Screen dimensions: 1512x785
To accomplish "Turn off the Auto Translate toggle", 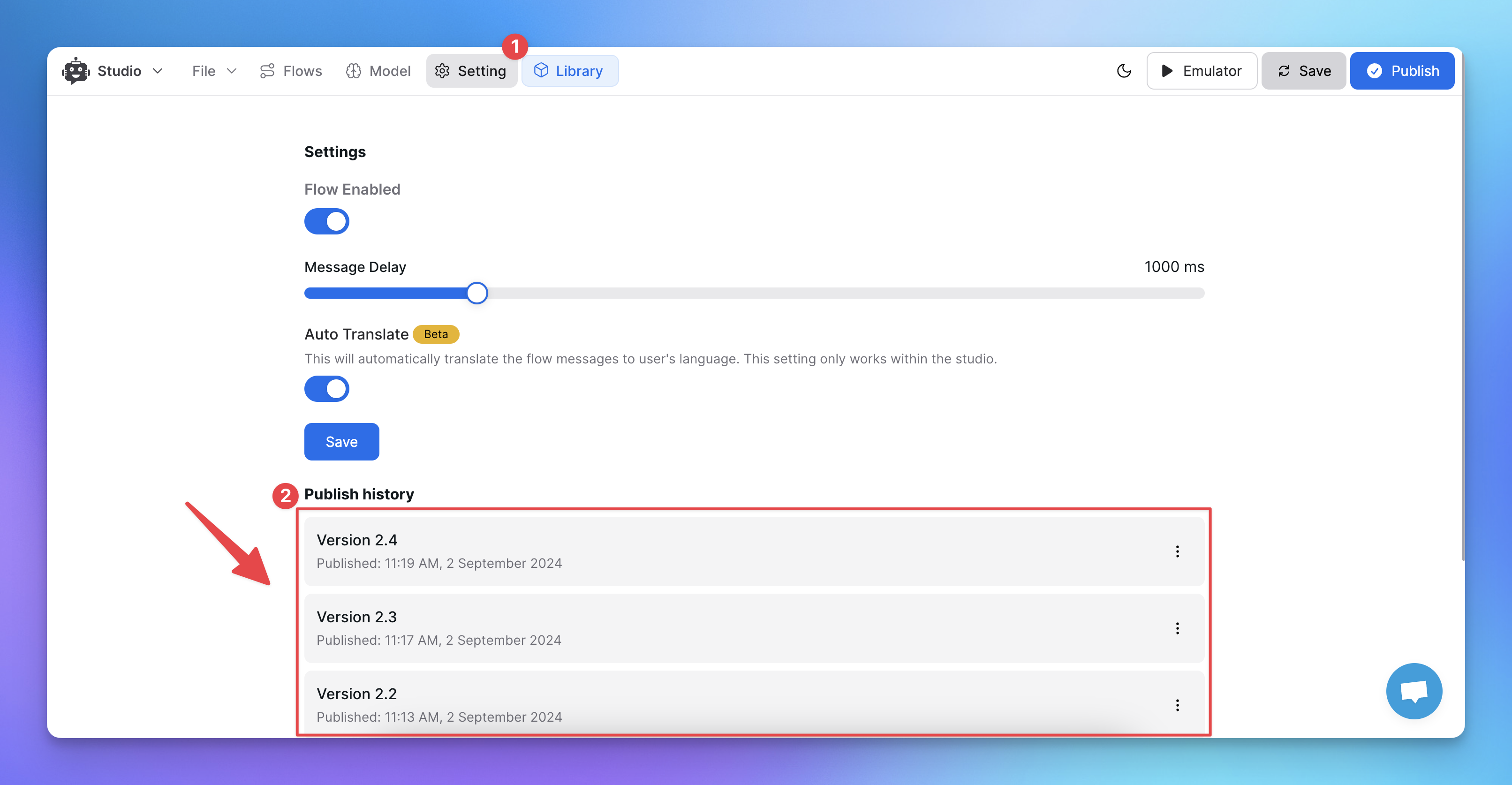I will (326, 389).
